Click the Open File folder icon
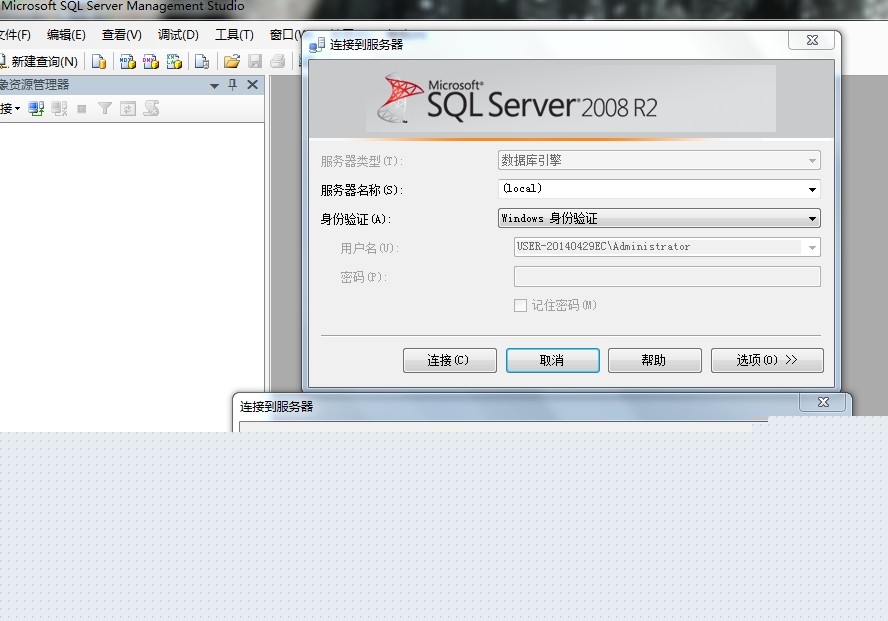 click(x=232, y=62)
